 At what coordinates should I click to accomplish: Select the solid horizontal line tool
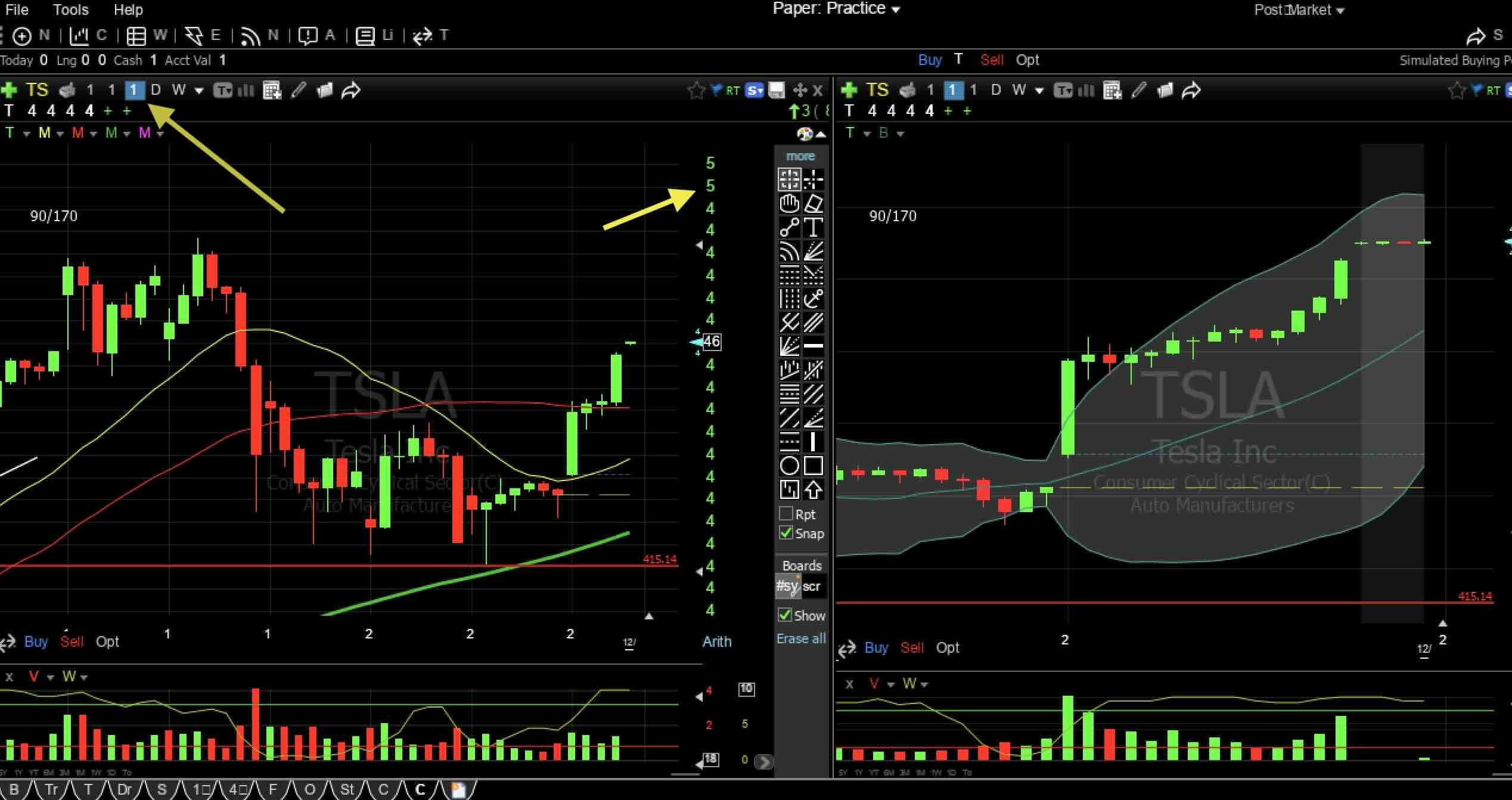tap(814, 346)
